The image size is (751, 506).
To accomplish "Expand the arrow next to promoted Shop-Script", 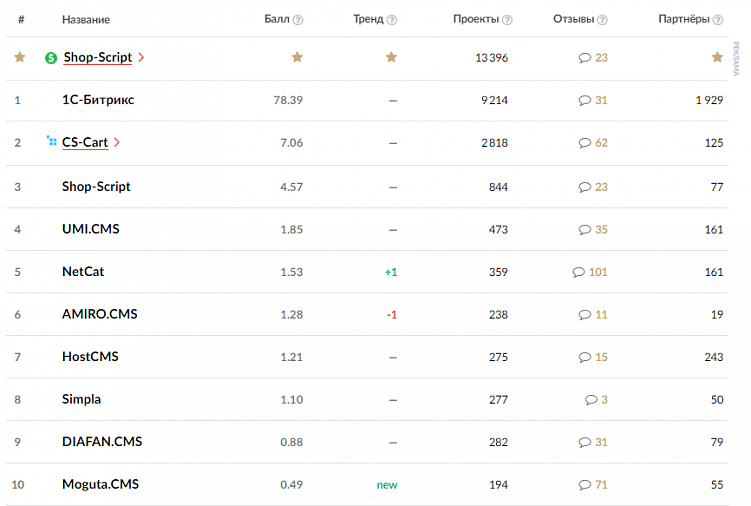I will pyautogui.click(x=141, y=58).
